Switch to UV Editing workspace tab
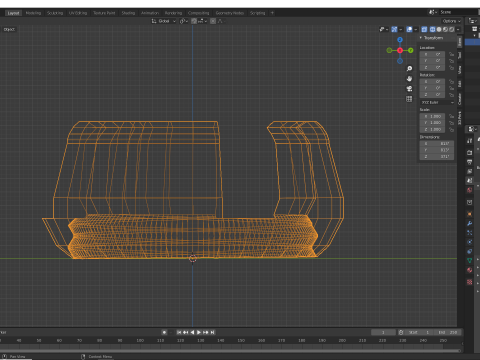The height and width of the screenshot is (360, 480). tap(78, 13)
